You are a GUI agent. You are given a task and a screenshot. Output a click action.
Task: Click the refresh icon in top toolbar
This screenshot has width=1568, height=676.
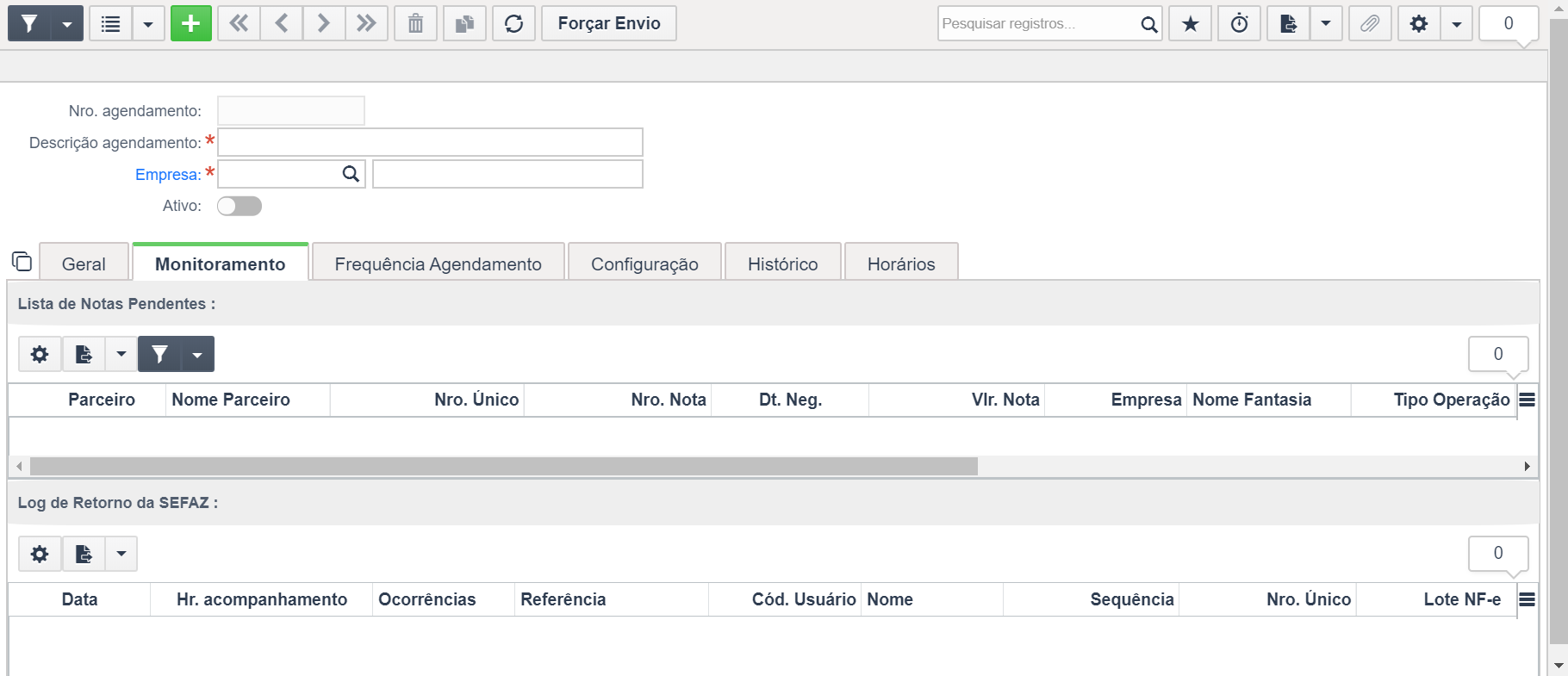(513, 23)
